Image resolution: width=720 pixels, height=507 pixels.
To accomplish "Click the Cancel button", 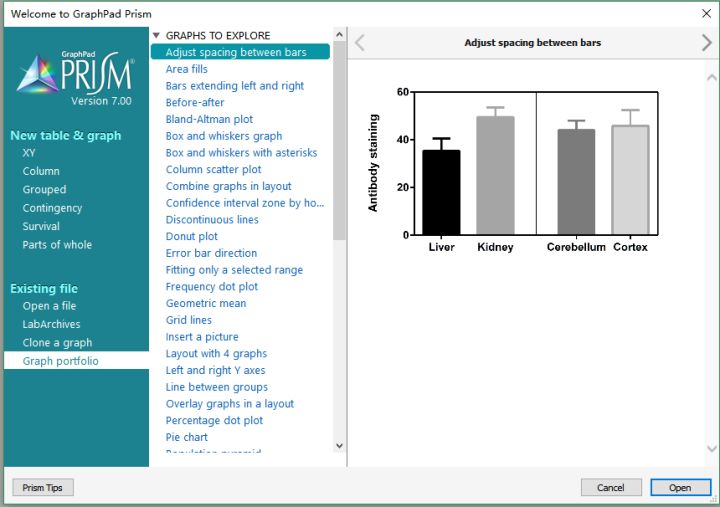I will click(610, 487).
